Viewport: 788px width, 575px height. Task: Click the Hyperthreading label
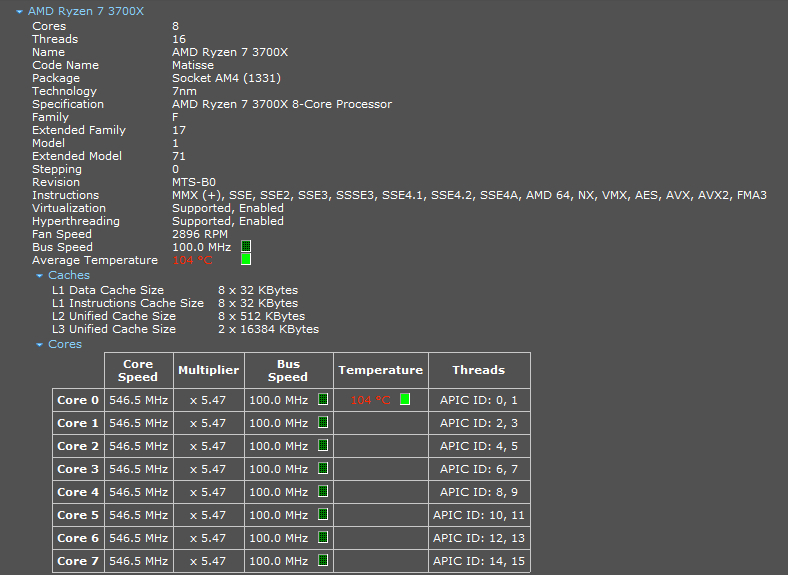pos(76,222)
